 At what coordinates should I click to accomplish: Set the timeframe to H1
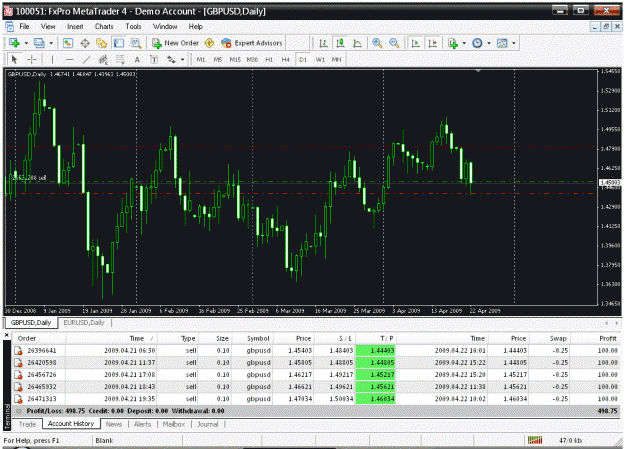pyautogui.click(x=269, y=60)
